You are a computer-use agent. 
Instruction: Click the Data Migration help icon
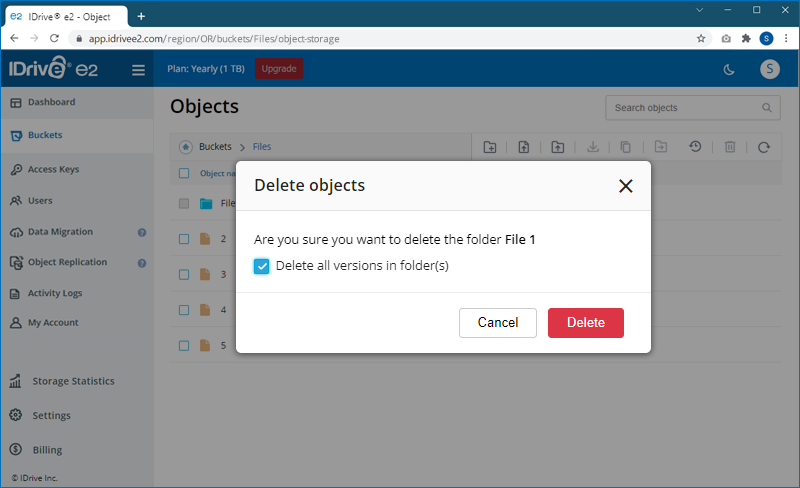pyautogui.click(x=142, y=232)
